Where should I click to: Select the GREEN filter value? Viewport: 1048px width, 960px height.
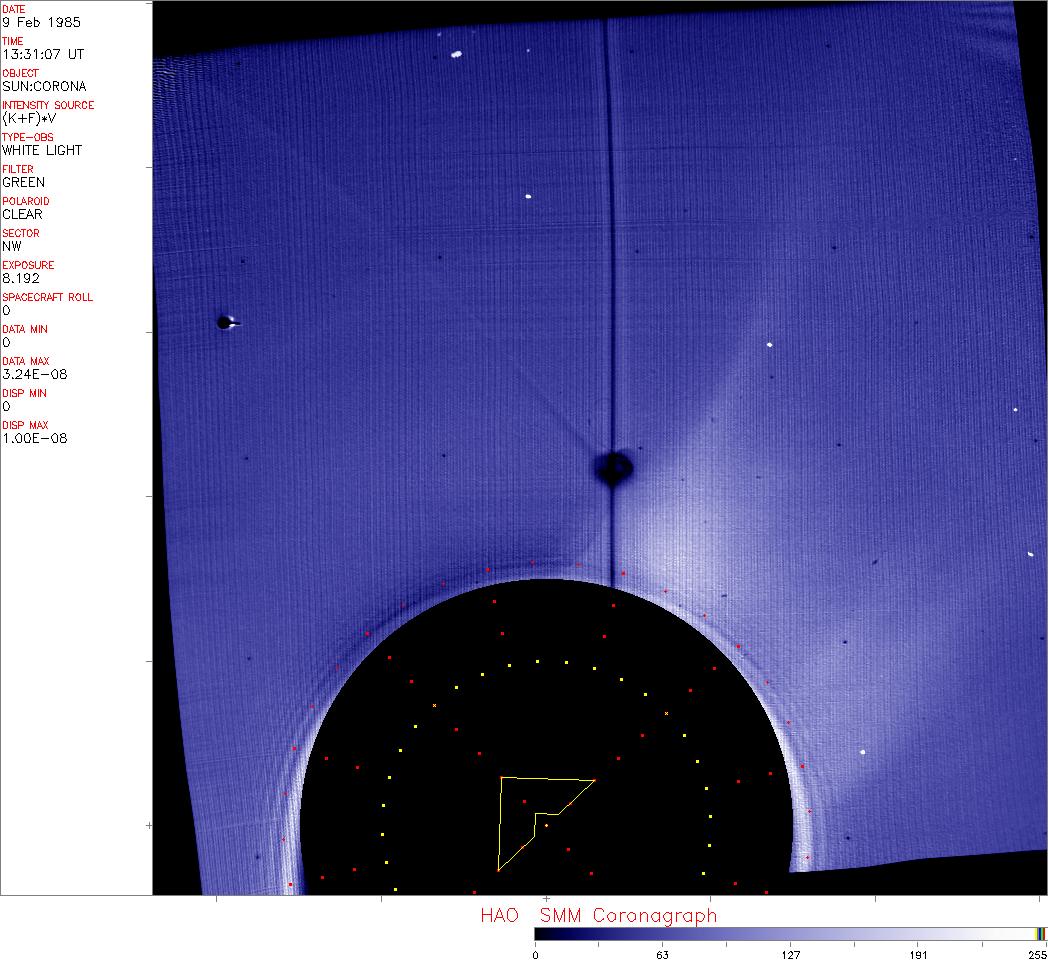pos(23,183)
